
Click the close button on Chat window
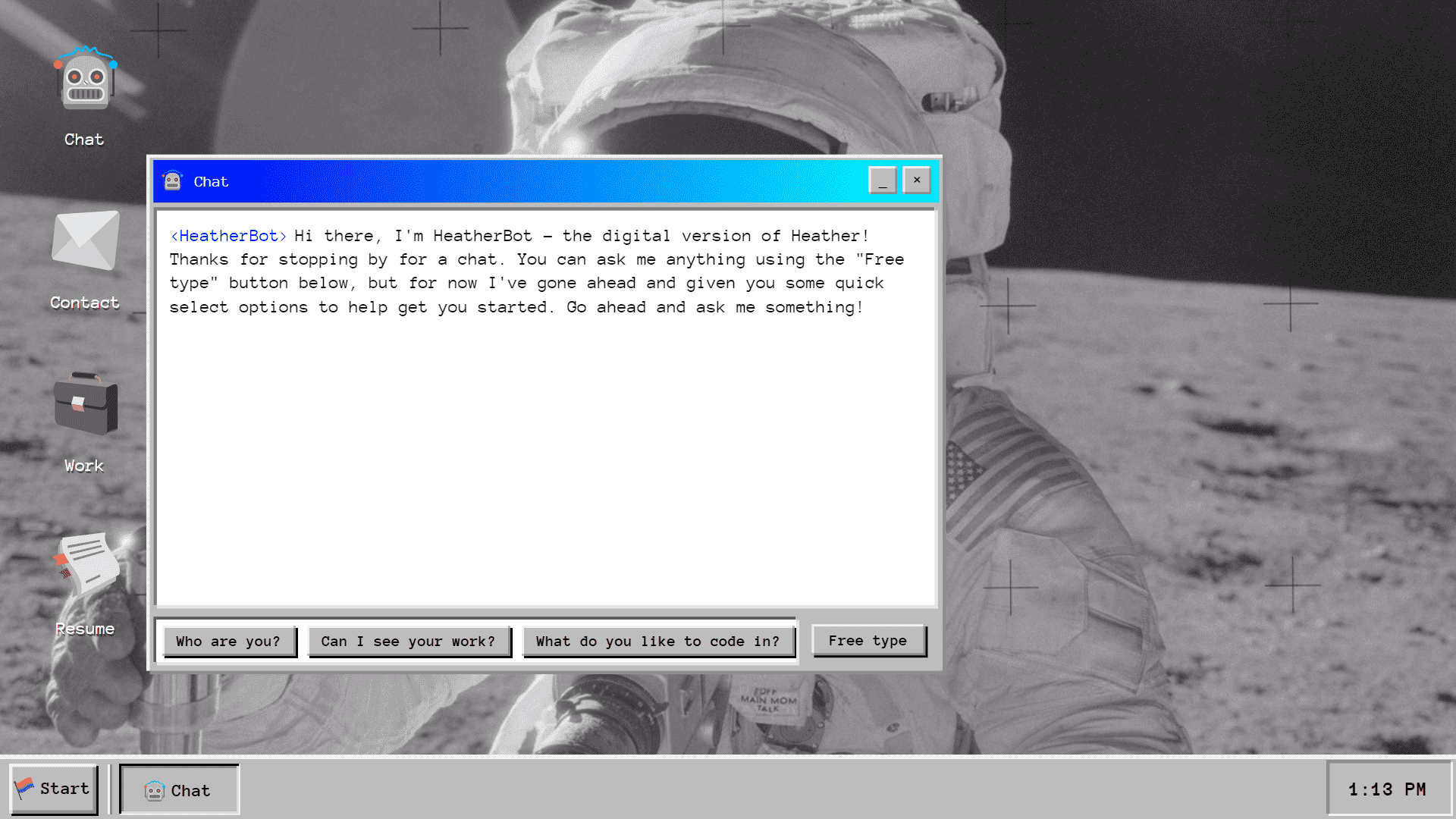pos(917,180)
